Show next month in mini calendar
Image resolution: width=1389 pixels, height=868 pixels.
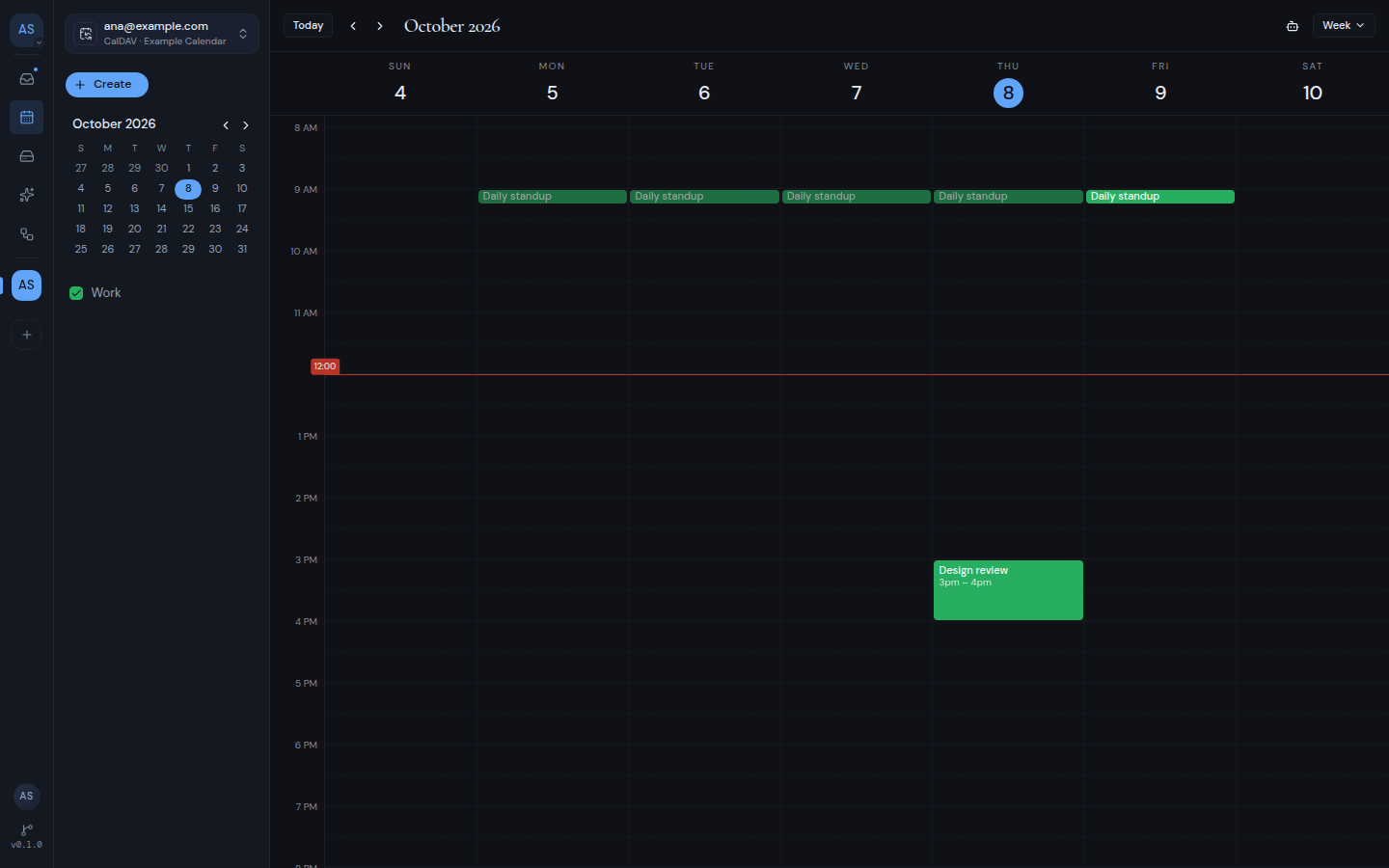tap(246, 125)
